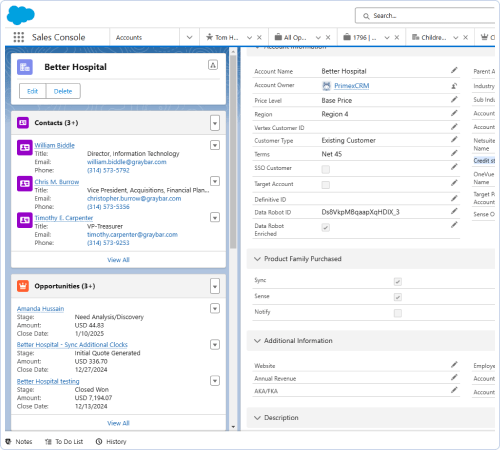The image size is (500, 450).
Task: Edit the Annual Revenue pencil
Action: 454,377
